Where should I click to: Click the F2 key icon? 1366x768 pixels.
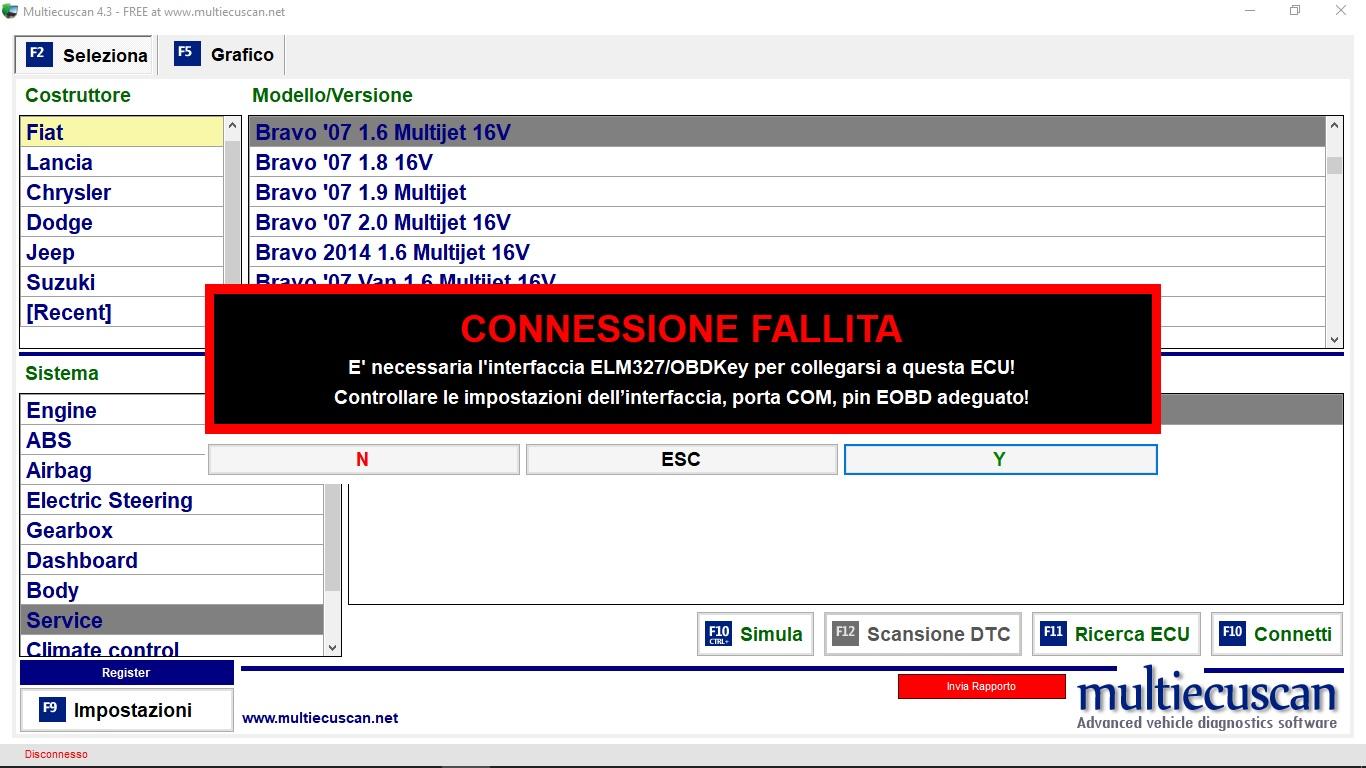(x=39, y=54)
